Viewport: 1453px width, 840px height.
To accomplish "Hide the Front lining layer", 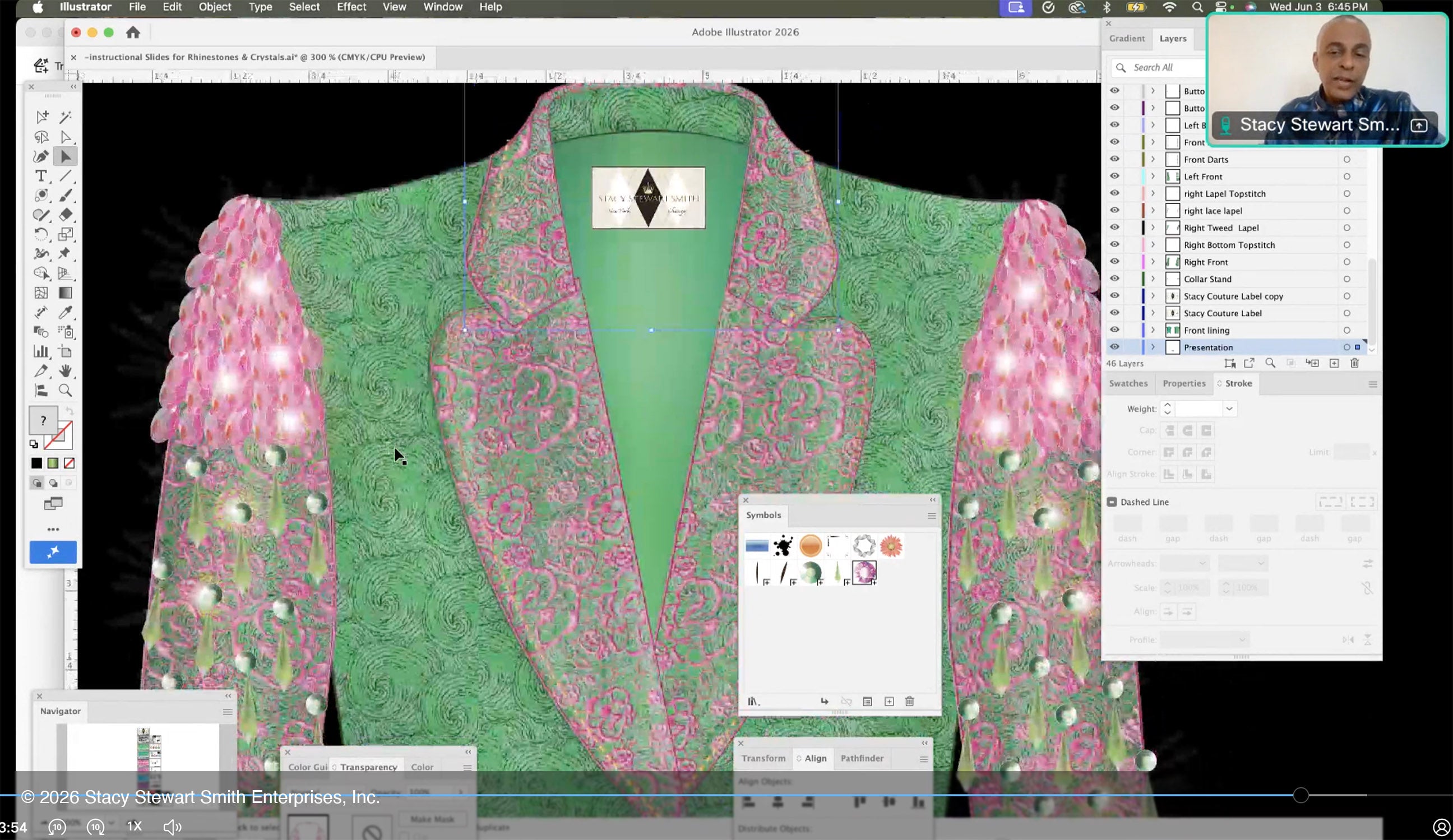I will click(x=1114, y=329).
